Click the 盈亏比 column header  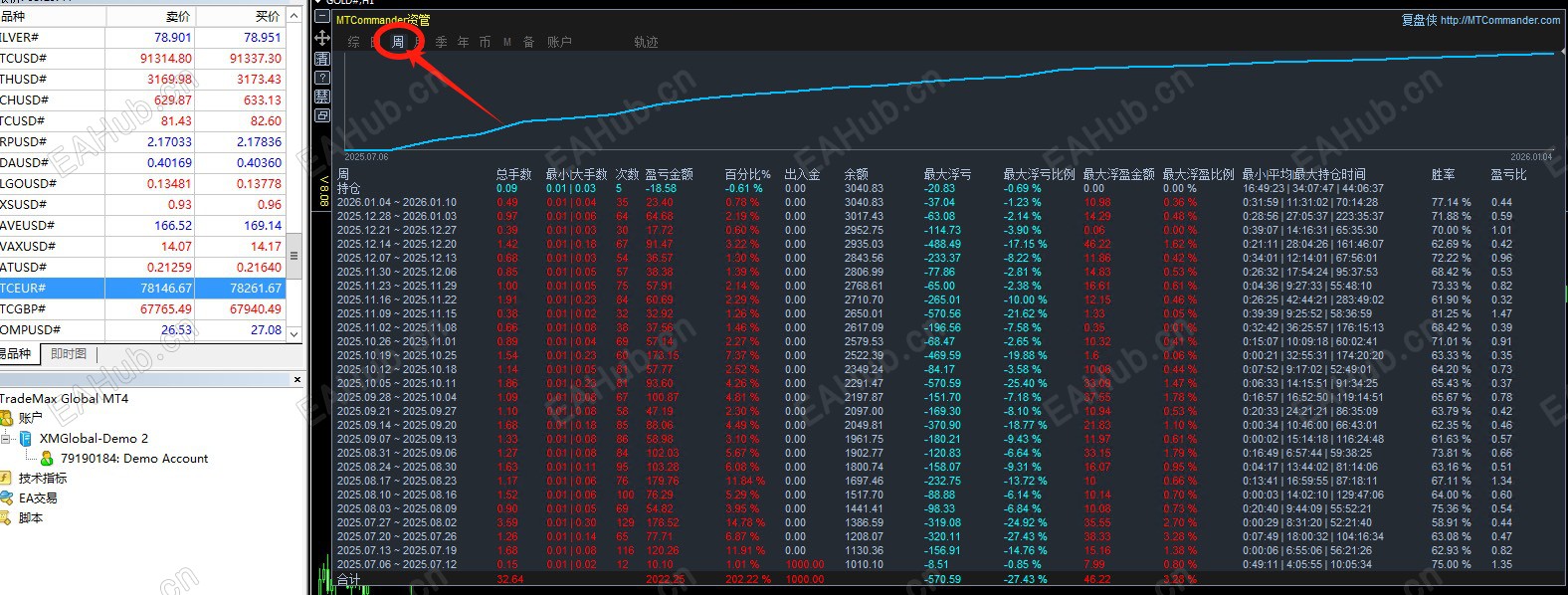point(1509,174)
